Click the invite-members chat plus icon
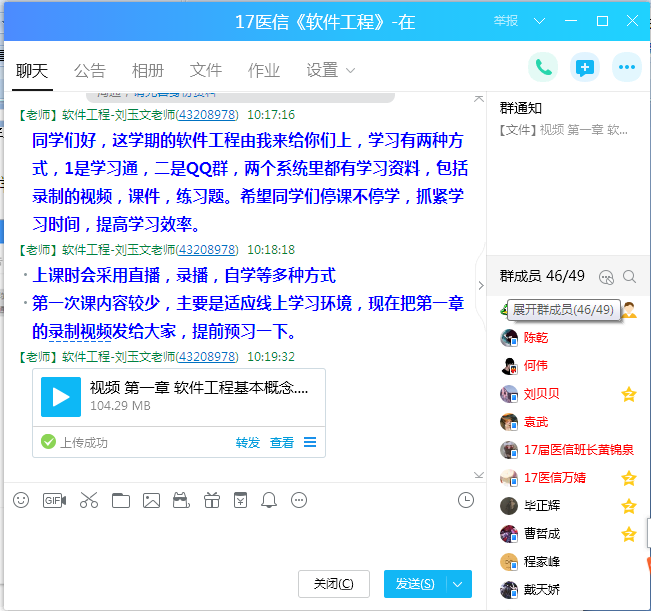Image resolution: width=651 pixels, height=611 pixels. pyautogui.click(x=585, y=67)
